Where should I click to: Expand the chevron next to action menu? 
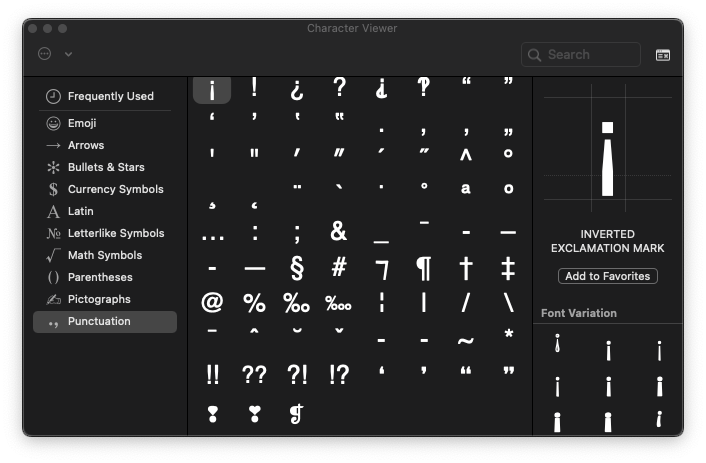tap(68, 54)
